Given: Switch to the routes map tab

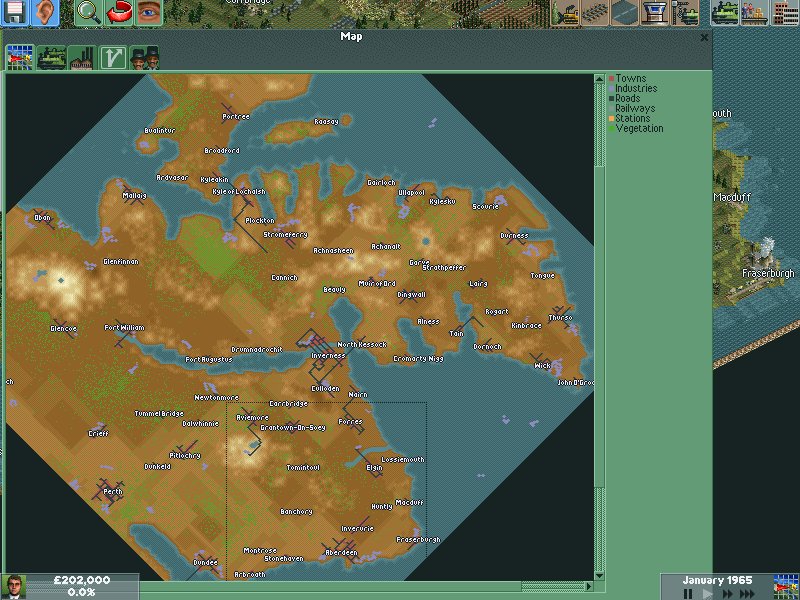Looking at the screenshot, I should 113,58.
